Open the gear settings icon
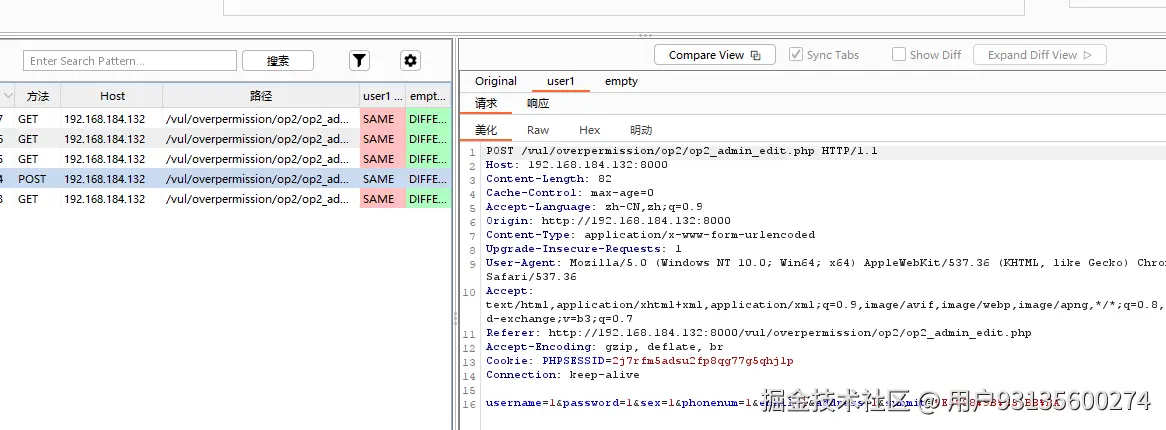 [x=410, y=61]
